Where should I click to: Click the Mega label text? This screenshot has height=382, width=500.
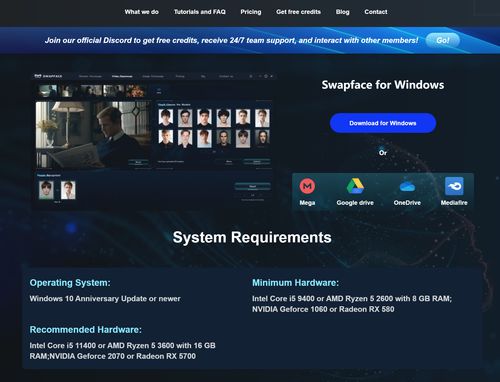(307, 203)
